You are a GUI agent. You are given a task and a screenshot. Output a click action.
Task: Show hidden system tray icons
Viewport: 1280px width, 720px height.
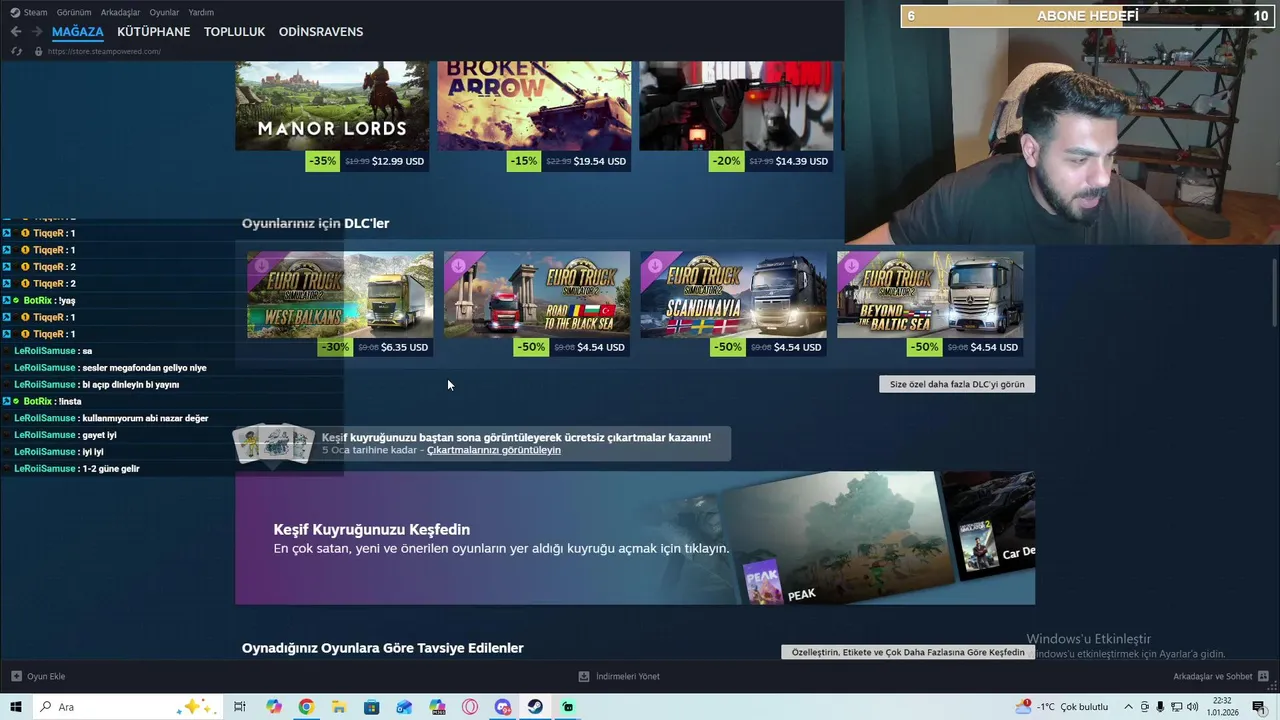pyautogui.click(x=1129, y=707)
